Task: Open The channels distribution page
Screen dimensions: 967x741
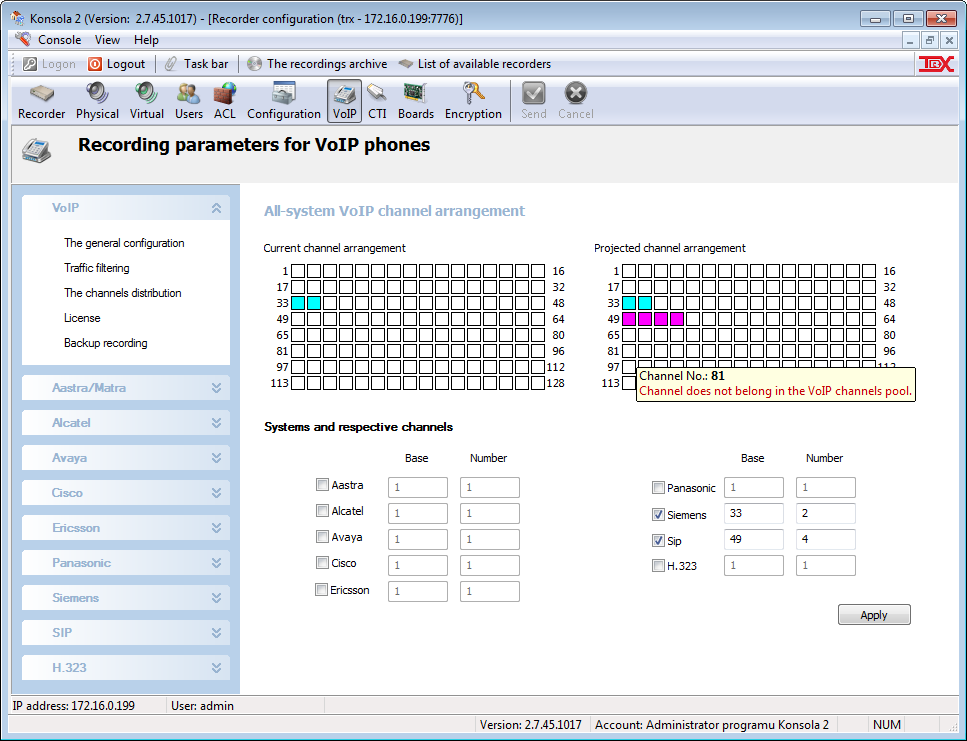Action: 123,293
